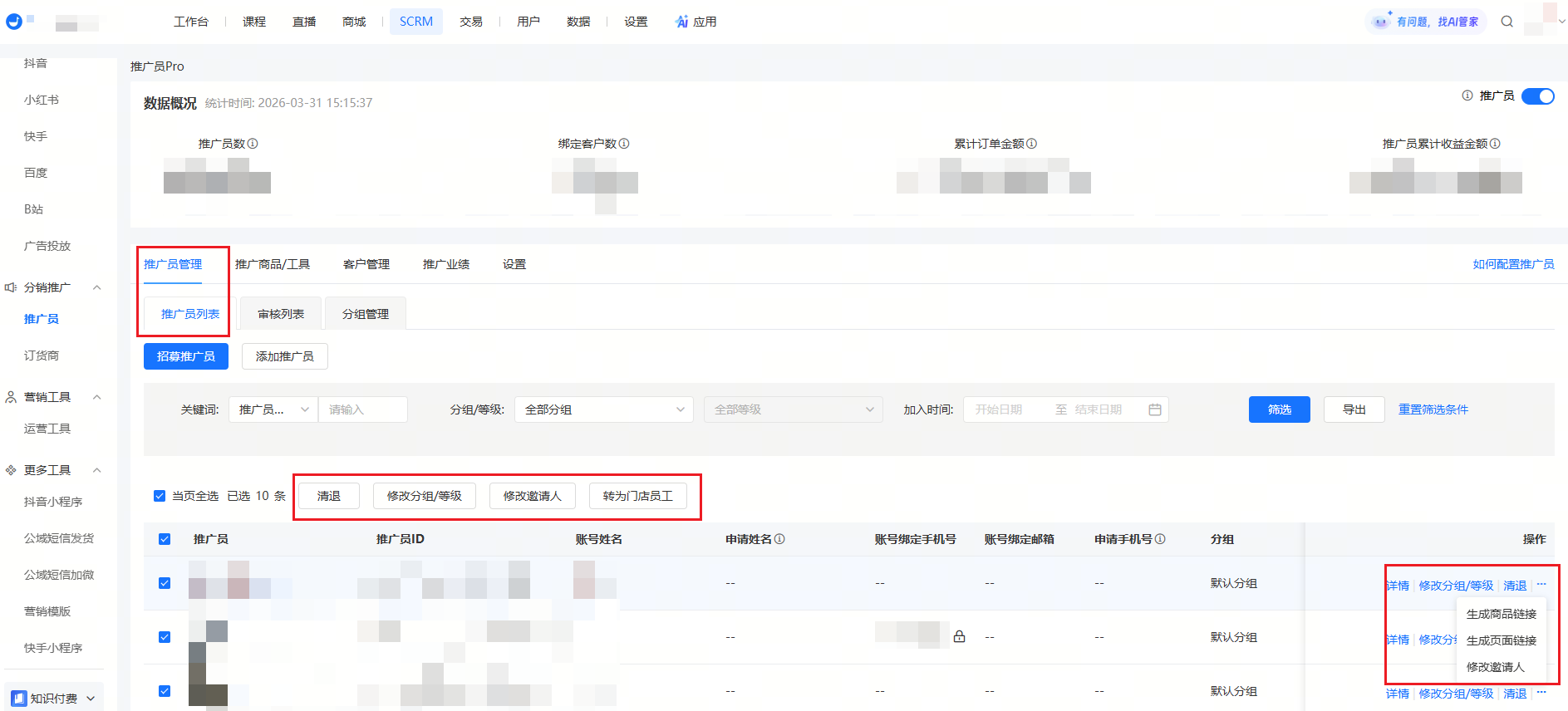Click the 重置筛选条件 link
Image resolution: width=1568 pixels, height=711 pixels.
click(x=1433, y=409)
